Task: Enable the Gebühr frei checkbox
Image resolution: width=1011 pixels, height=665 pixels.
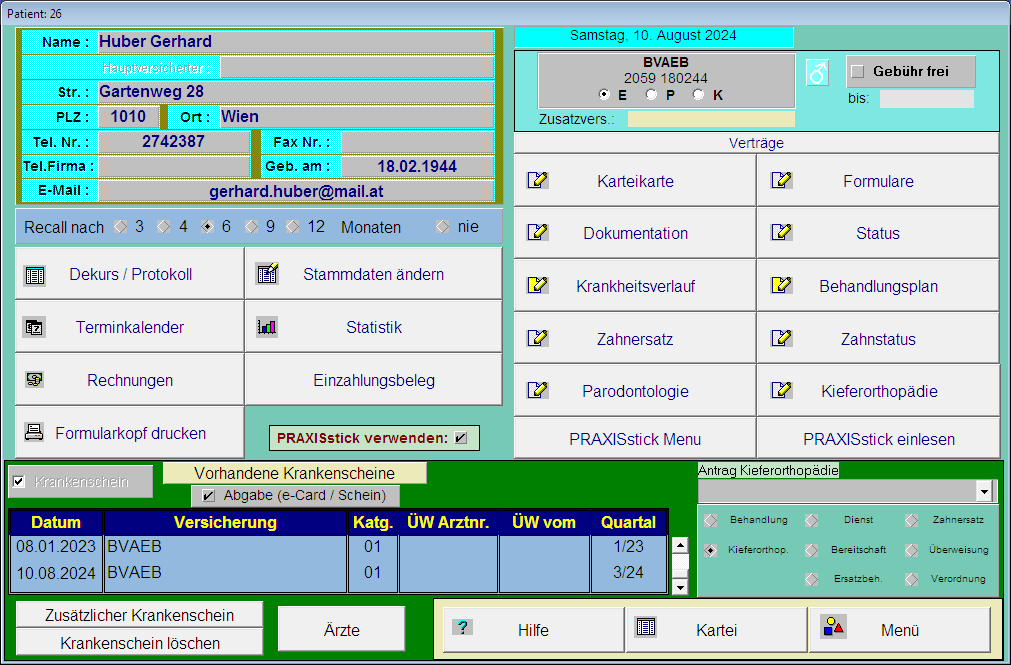Action: [x=857, y=72]
